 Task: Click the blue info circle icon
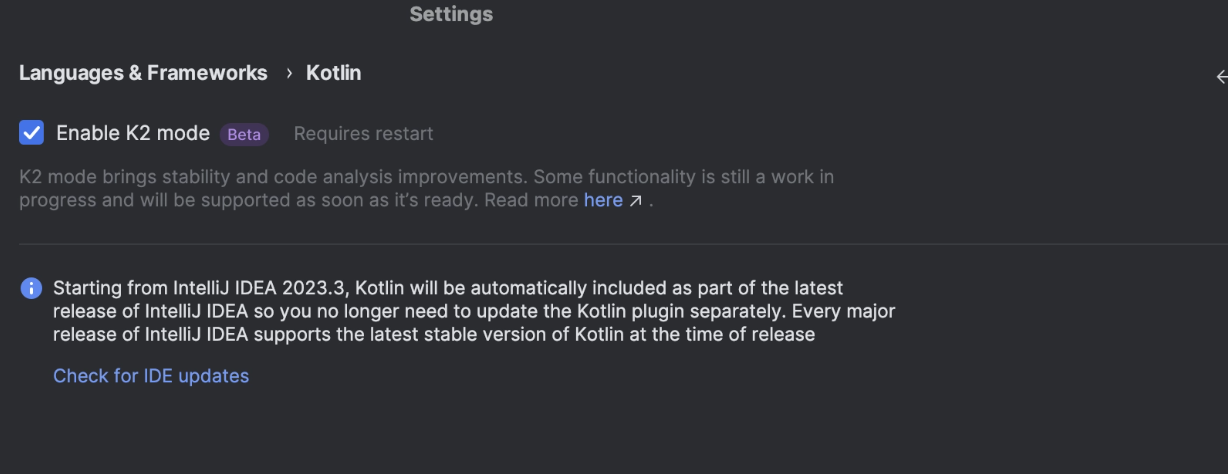click(x=31, y=288)
